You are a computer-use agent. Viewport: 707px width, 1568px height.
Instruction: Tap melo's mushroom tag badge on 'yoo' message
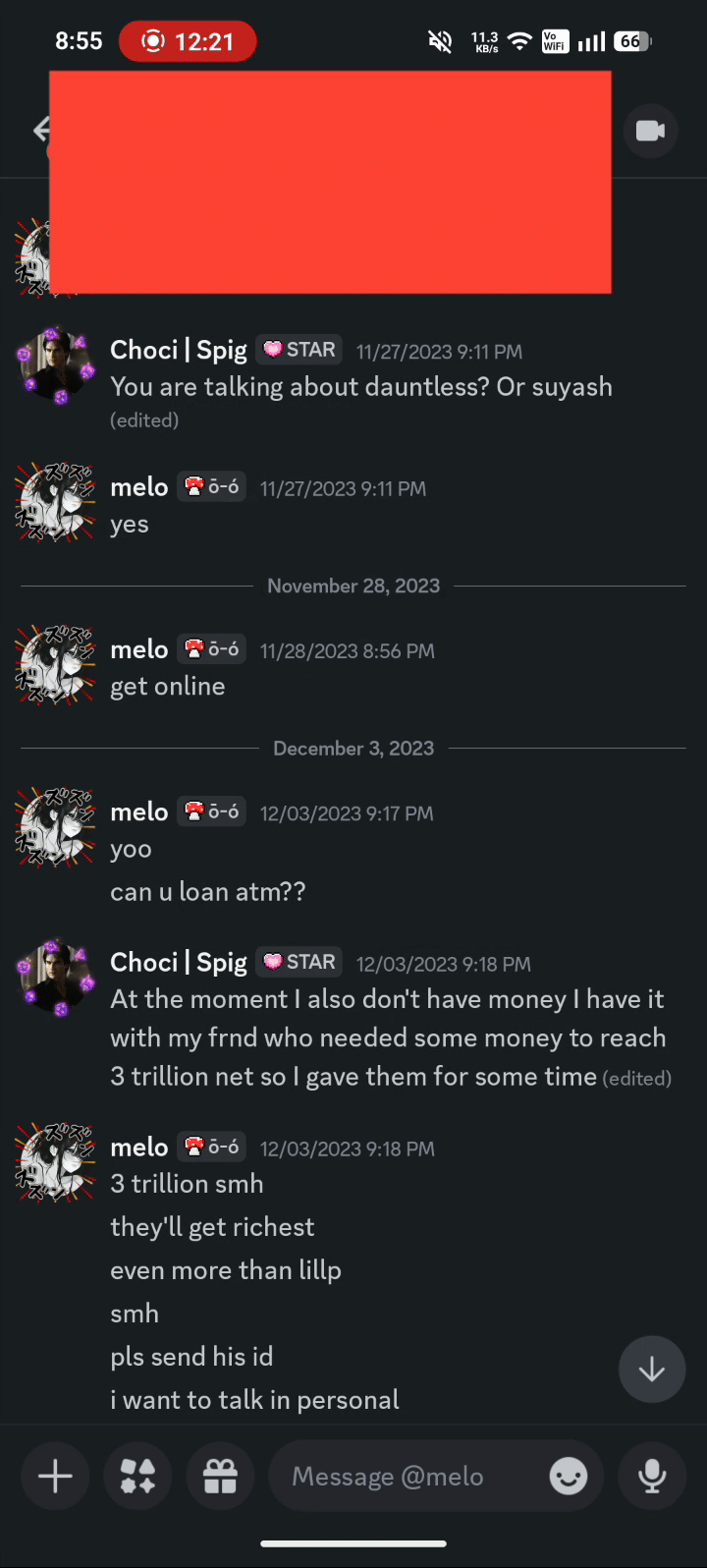(211, 812)
